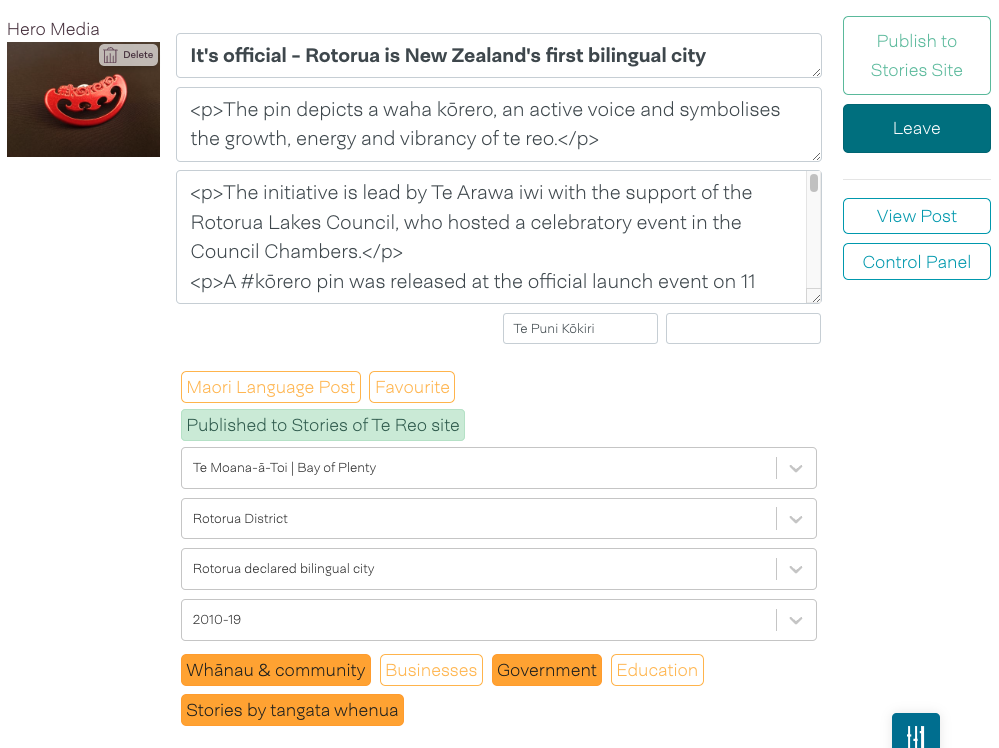The height and width of the screenshot is (748, 999).
Task: Toggle the Maori Language Post tag
Action: pyautogui.click(x=271, y=387)
